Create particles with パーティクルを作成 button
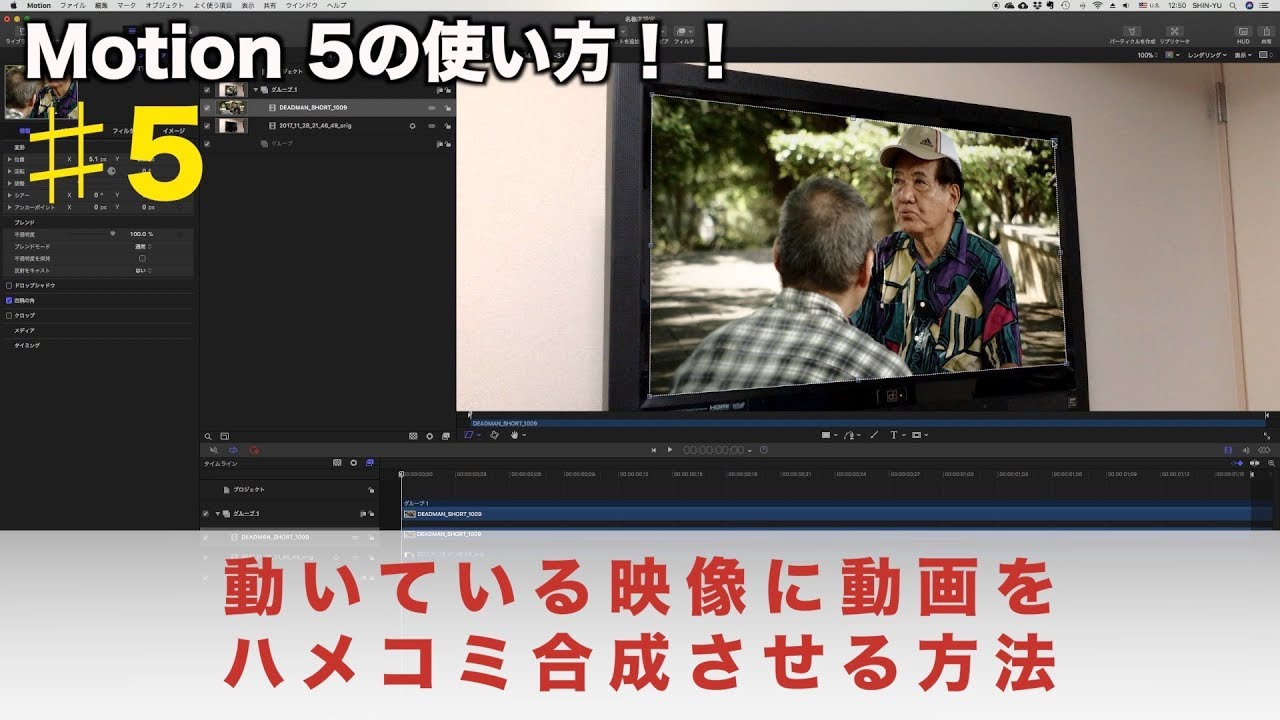This screenshot has width=1280, height=720. coord(1132,35)
